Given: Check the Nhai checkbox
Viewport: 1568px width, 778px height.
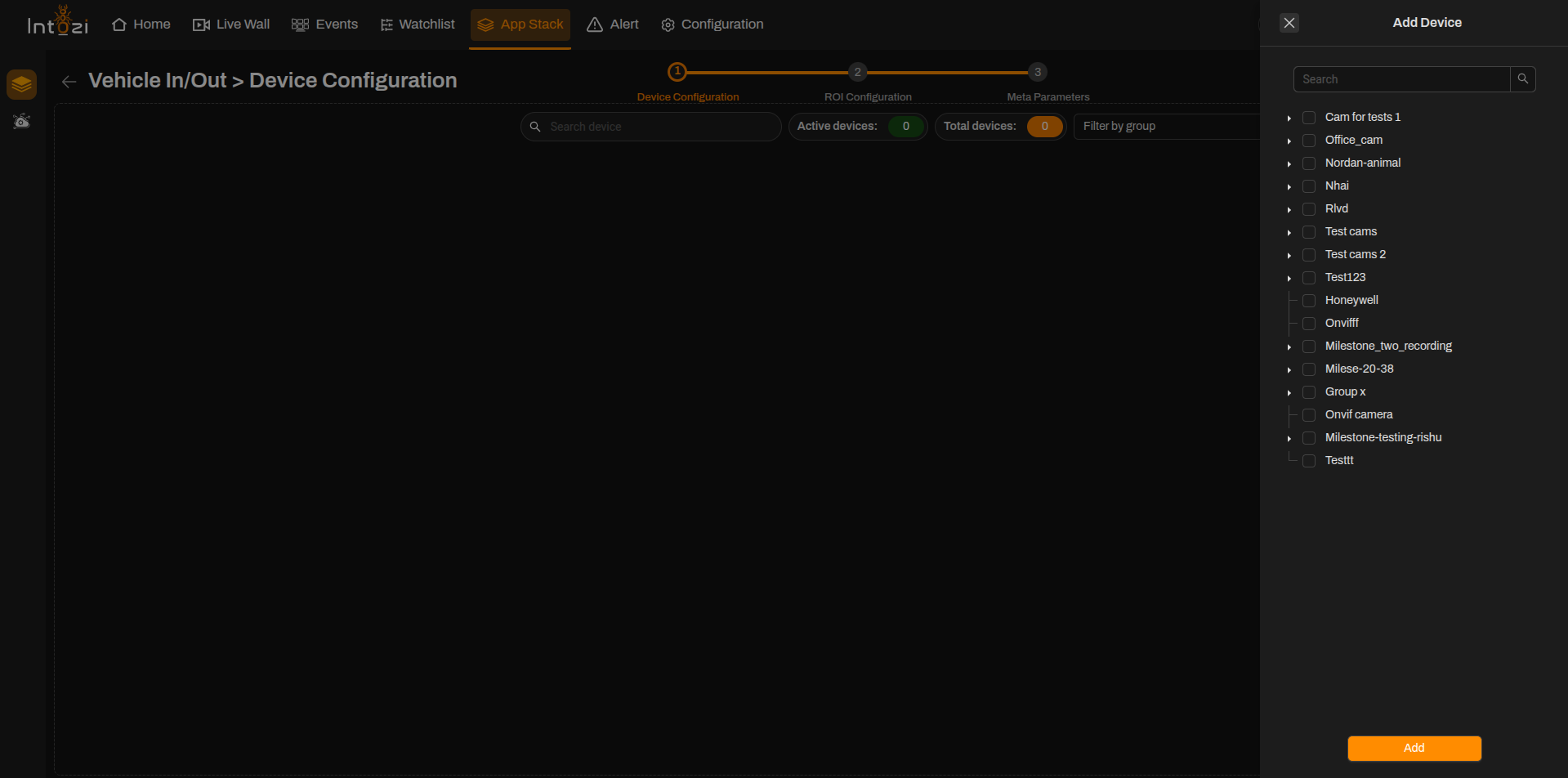Looking at the screenshot, I should click(1309, 186).
